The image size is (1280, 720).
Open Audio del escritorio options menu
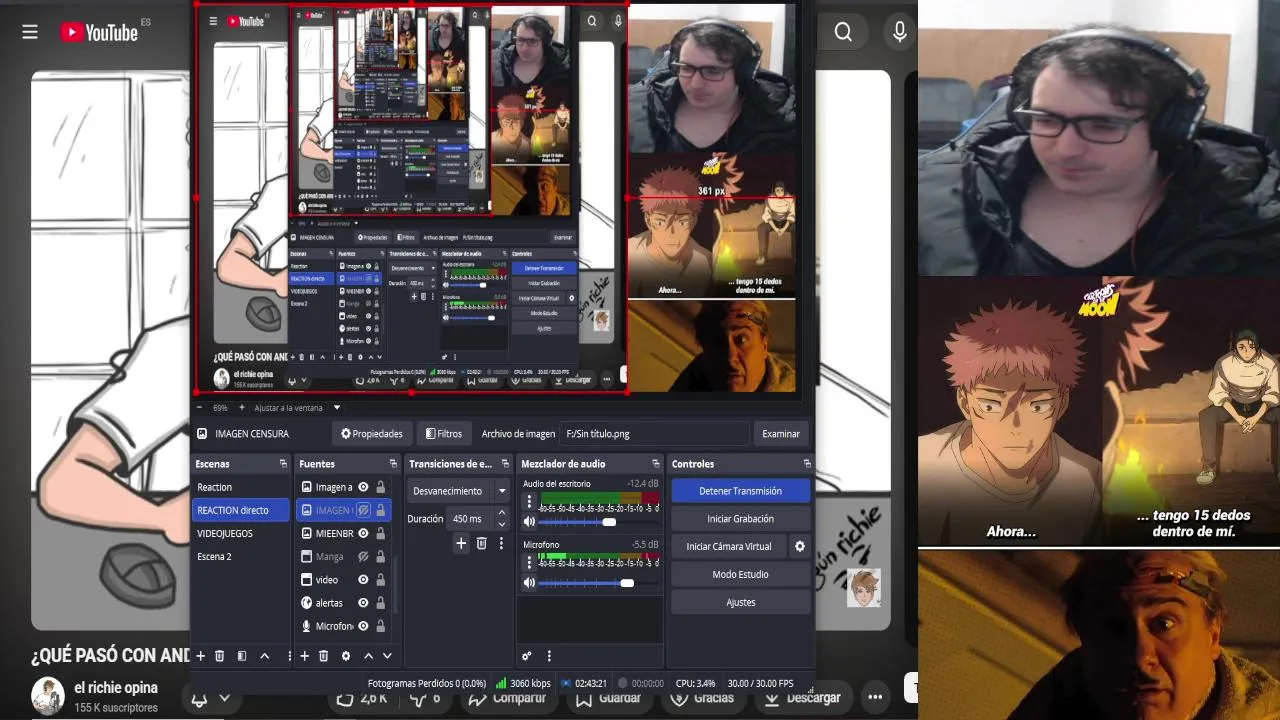pos(529,503)
